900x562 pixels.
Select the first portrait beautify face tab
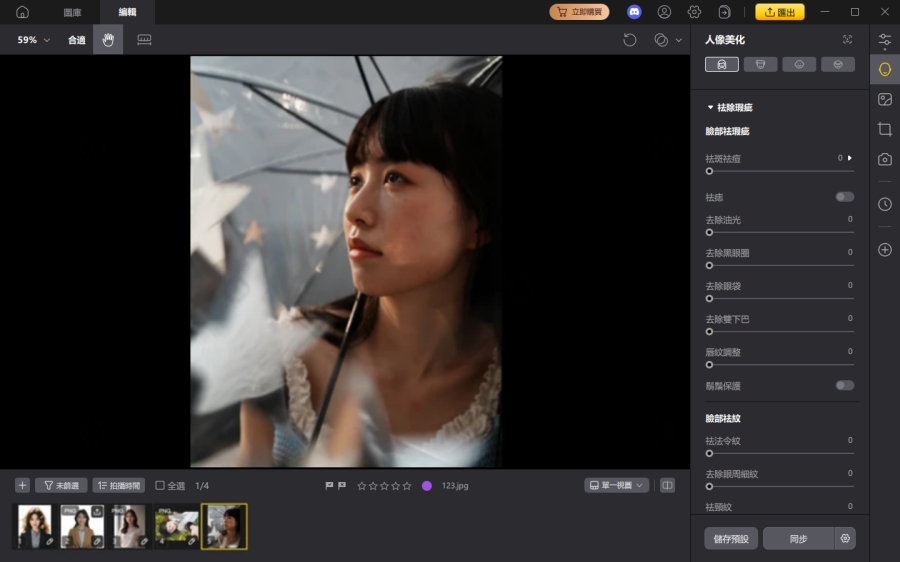[x=721, y=64]
